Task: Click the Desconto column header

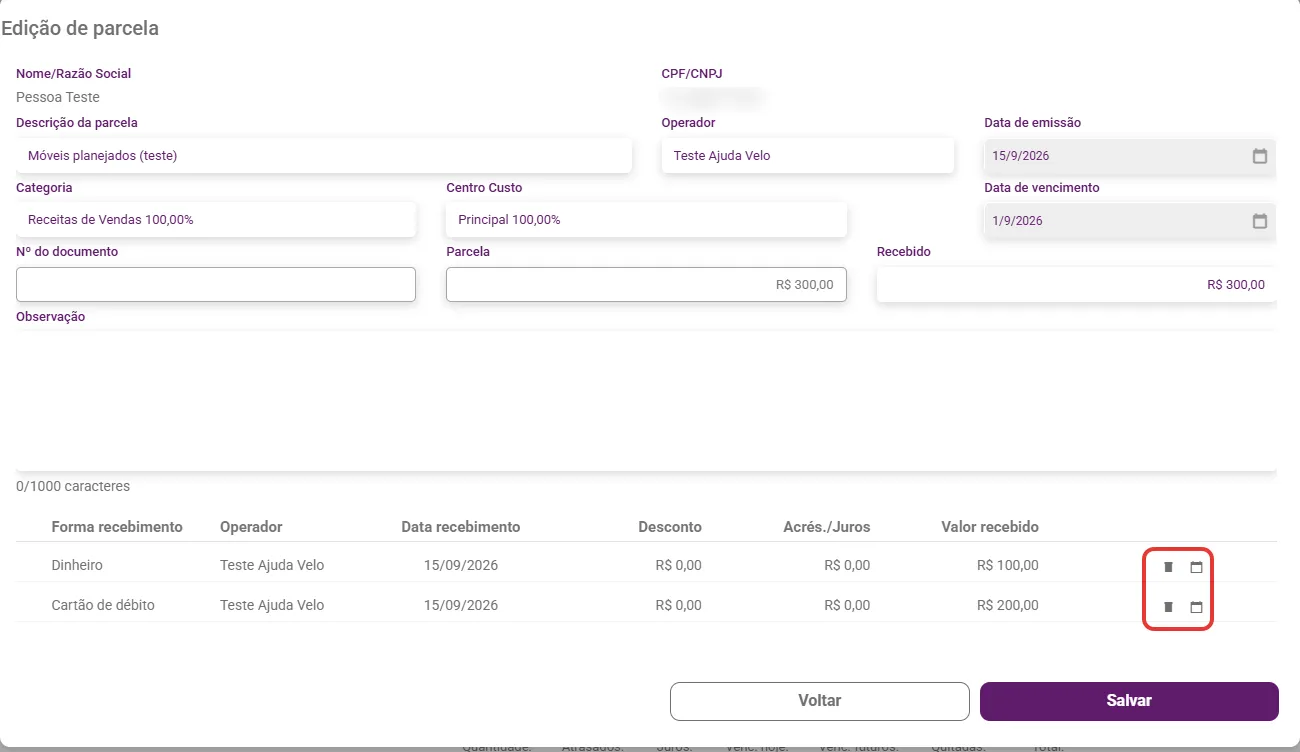Action: click(670, 527)
